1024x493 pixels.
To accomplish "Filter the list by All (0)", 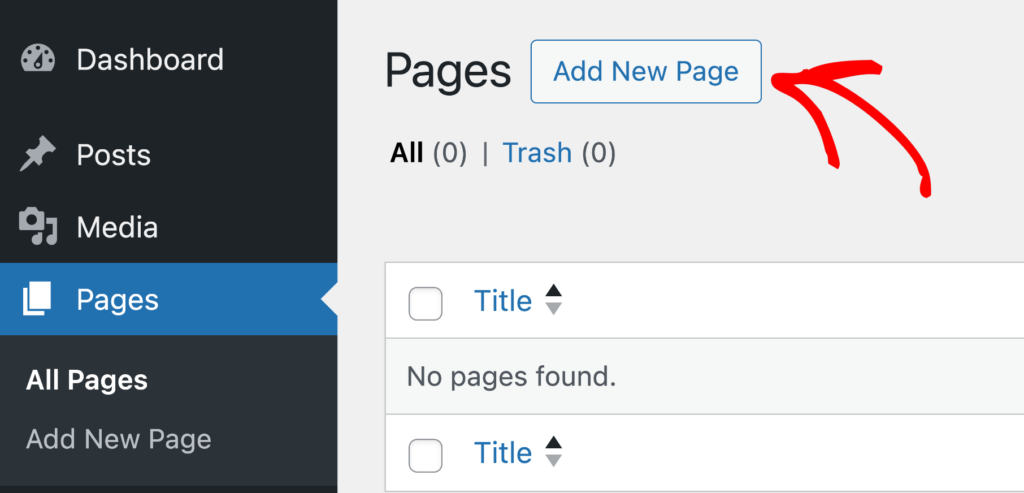I will 428,153.
